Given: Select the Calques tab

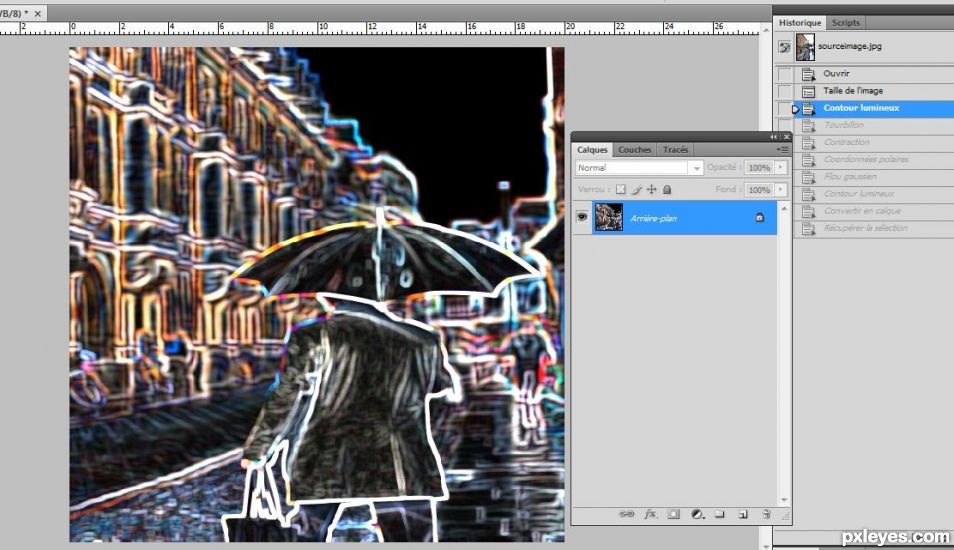Looking at the screenshot, I should 592,150.
